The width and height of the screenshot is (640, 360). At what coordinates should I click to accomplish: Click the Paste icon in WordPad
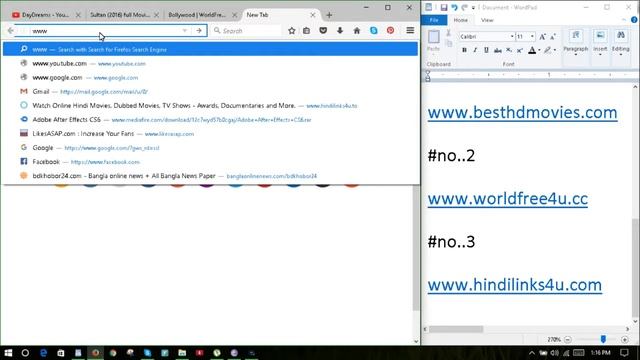pos(433,37)
